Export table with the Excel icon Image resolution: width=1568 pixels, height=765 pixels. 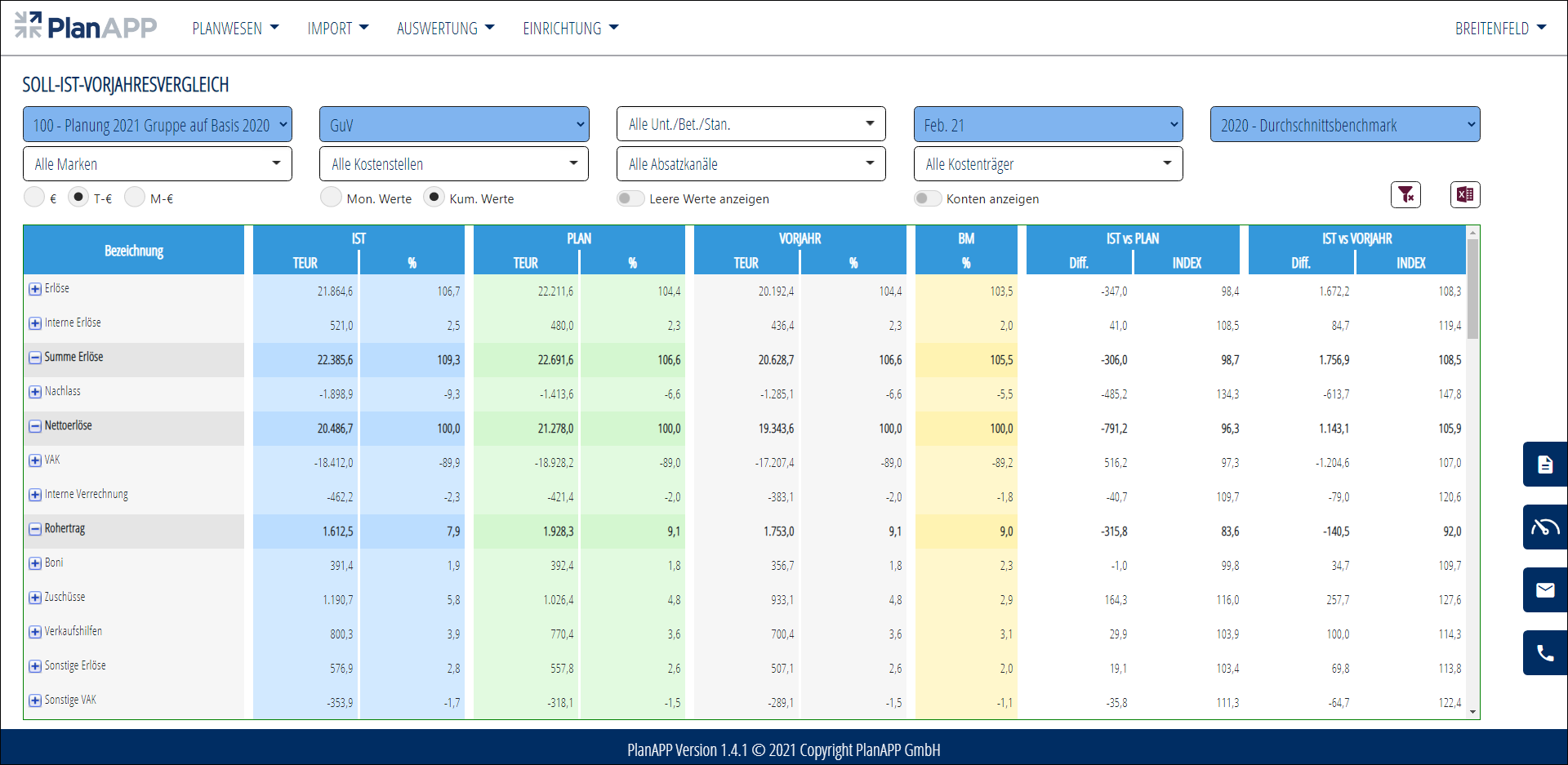point(1464,194)
